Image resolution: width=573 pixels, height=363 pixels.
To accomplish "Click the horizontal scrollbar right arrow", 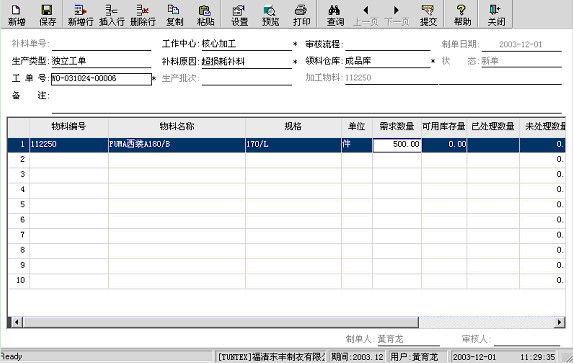I will (x=559, y=322).
